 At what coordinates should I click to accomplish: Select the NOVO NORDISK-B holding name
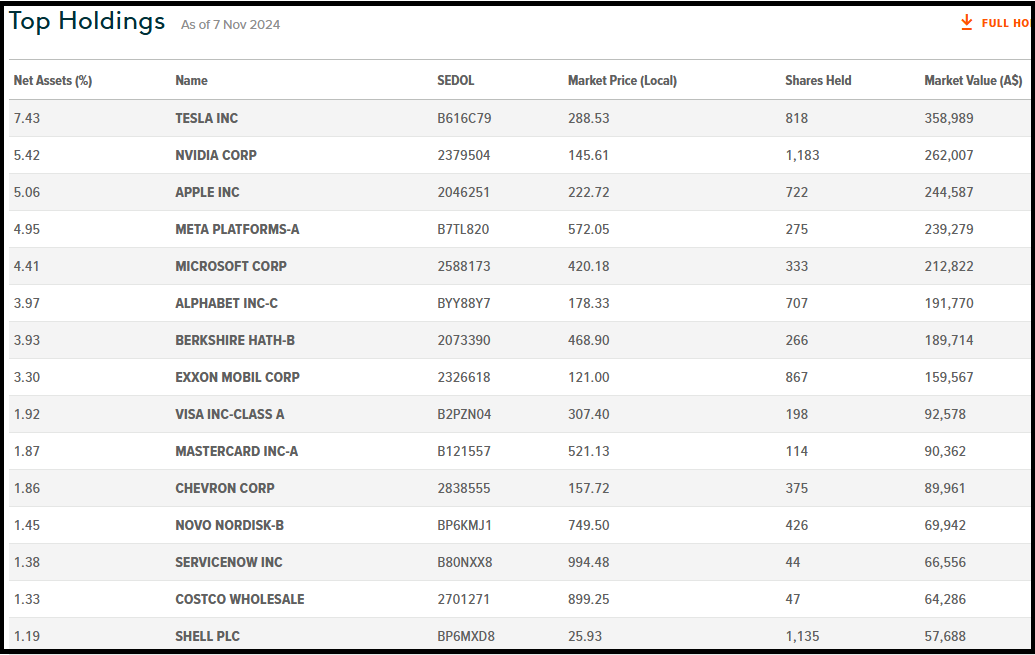click(x=230, y=525)
